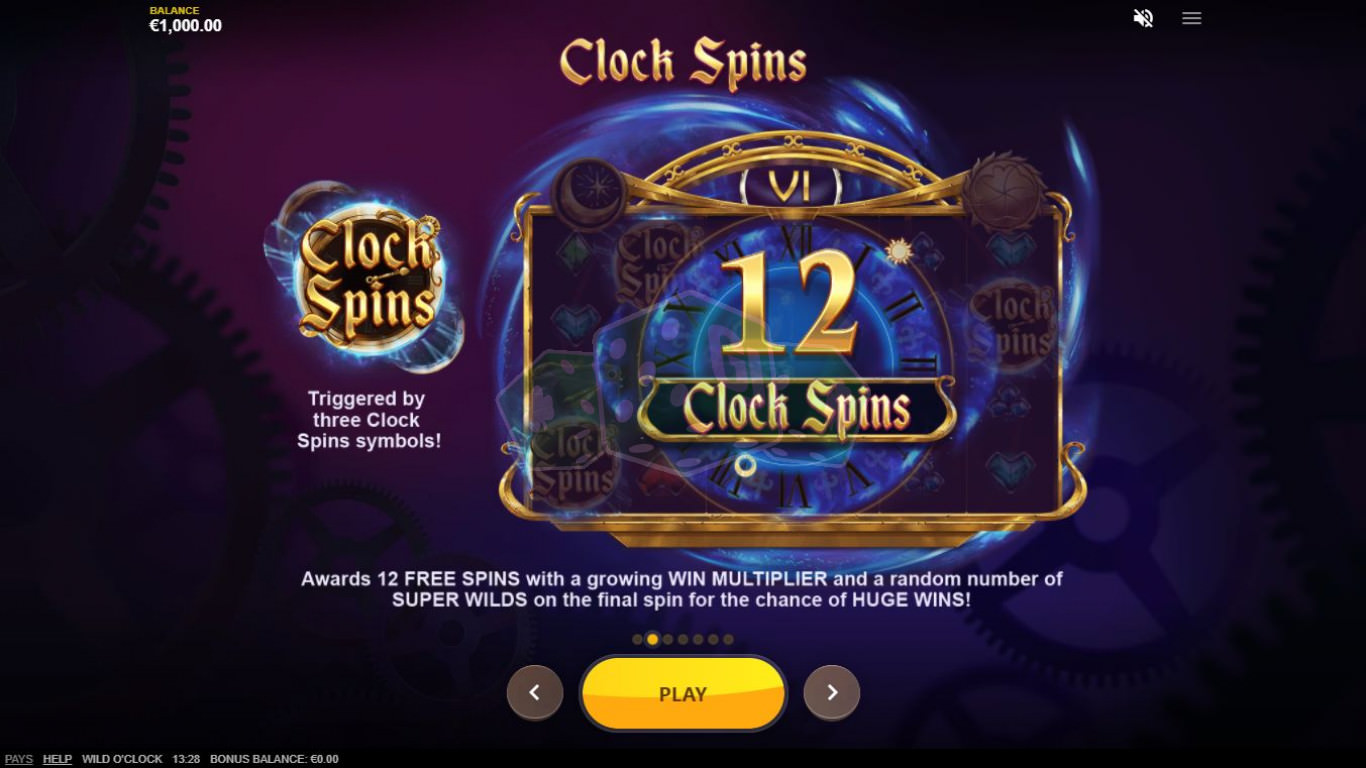Select the third pagination dot
This screenshot has width=1366, height=768.
[x=668, y=639]
